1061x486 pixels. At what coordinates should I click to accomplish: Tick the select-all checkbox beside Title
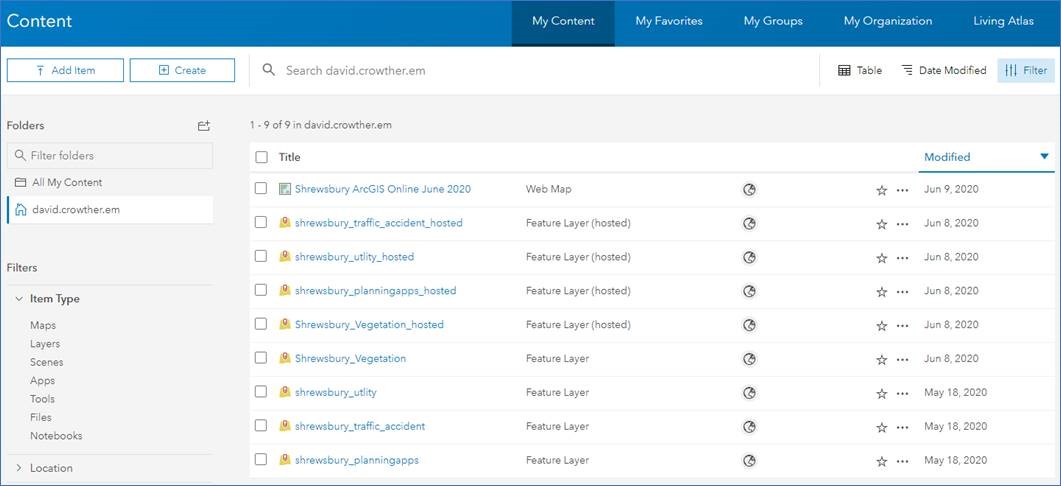click(261, 157)
